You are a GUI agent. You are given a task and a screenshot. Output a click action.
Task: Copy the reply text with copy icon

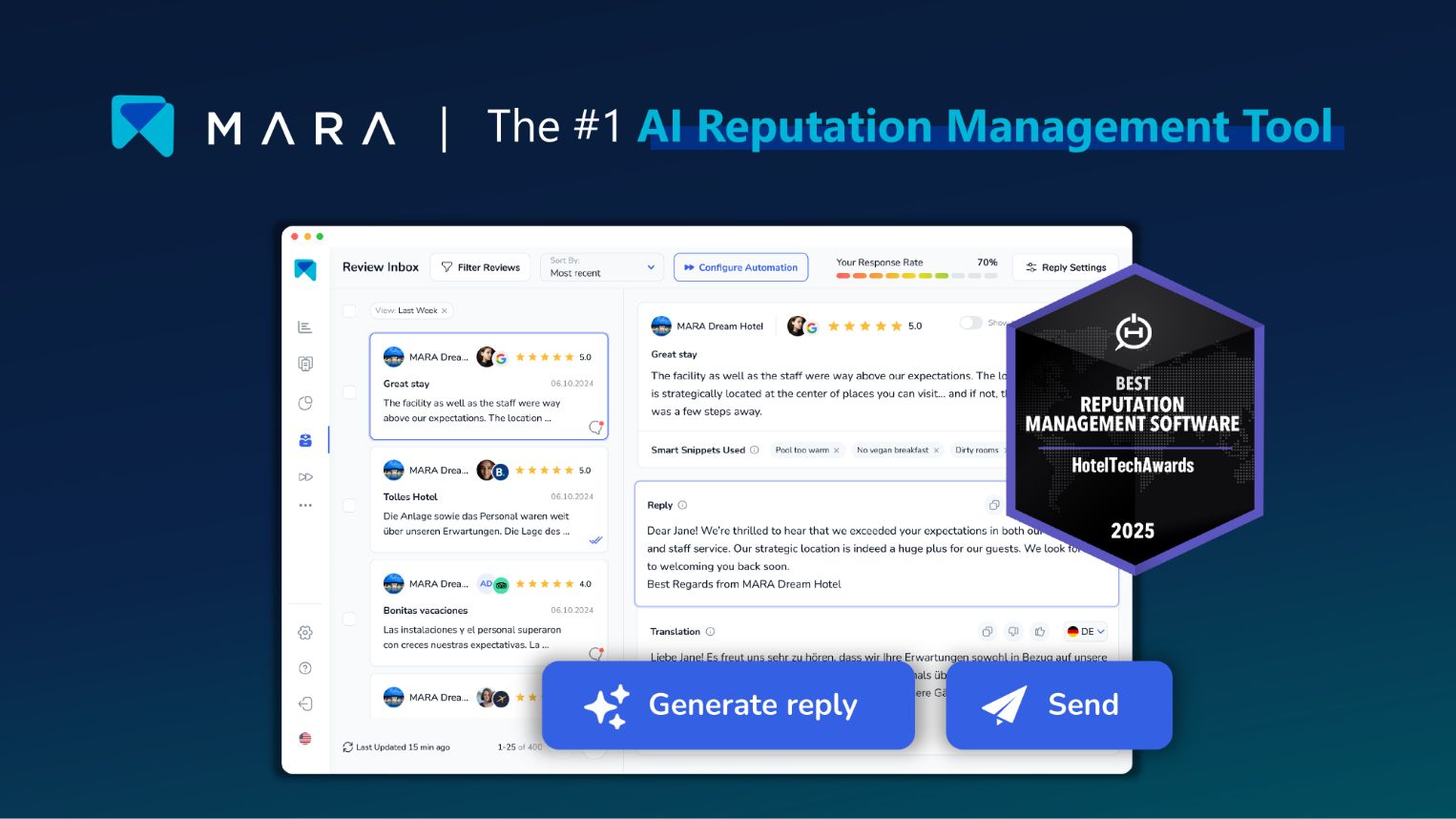[994, 505]
